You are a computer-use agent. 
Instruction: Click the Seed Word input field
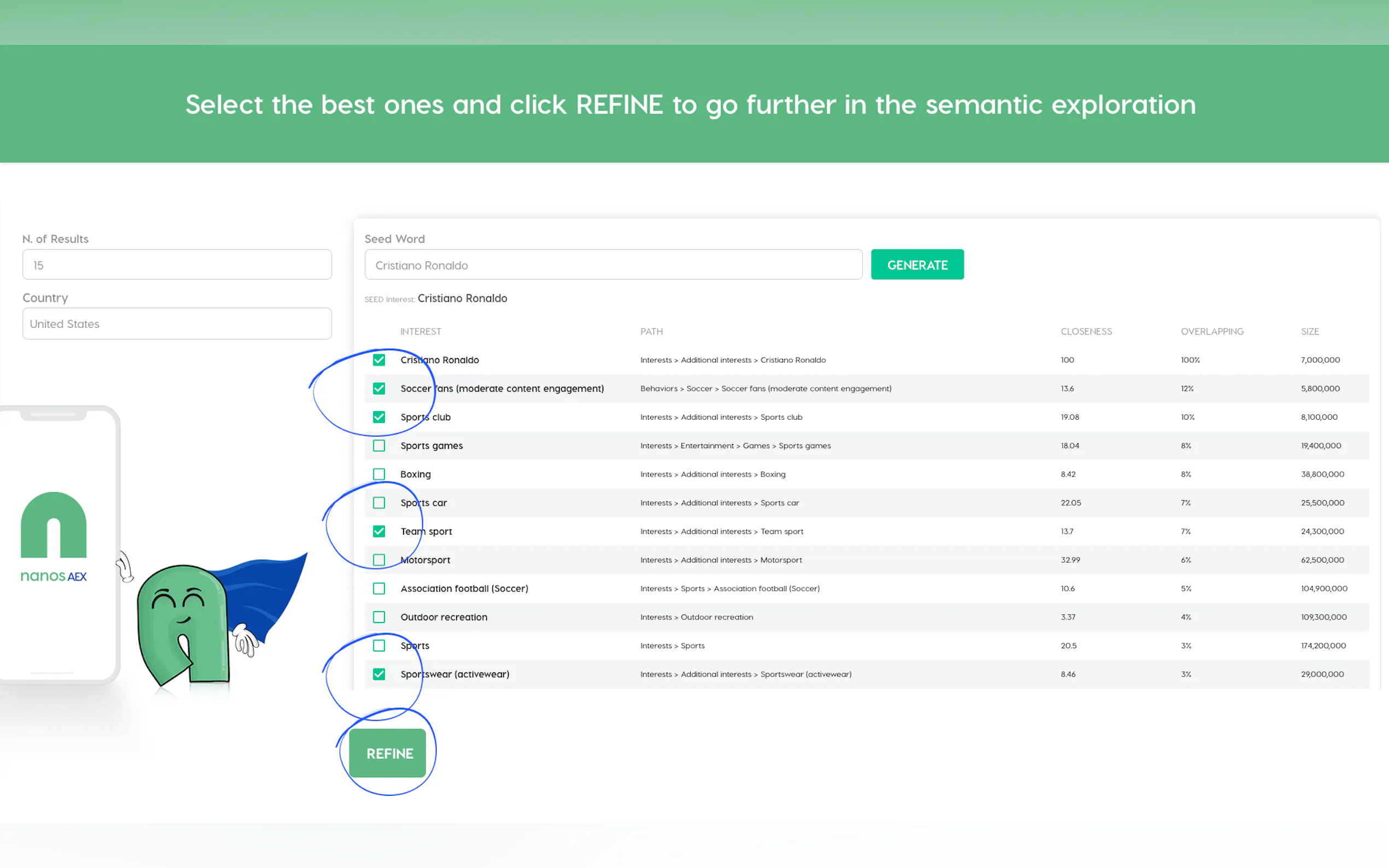pyautogui.click(x=612, y=265)
